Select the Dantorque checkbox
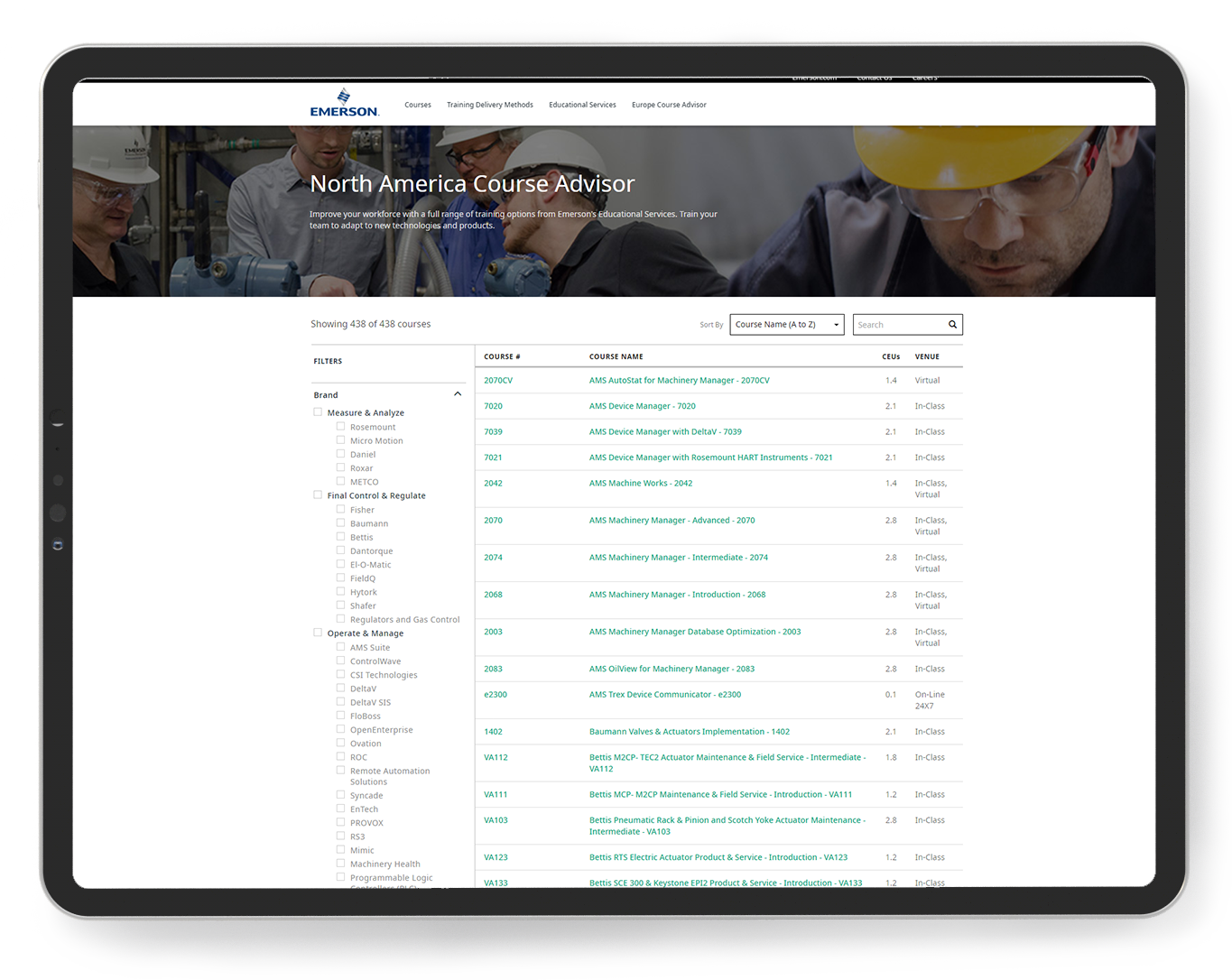The height and width of the screenshot is (980, 1232). [x=340, y=550]
